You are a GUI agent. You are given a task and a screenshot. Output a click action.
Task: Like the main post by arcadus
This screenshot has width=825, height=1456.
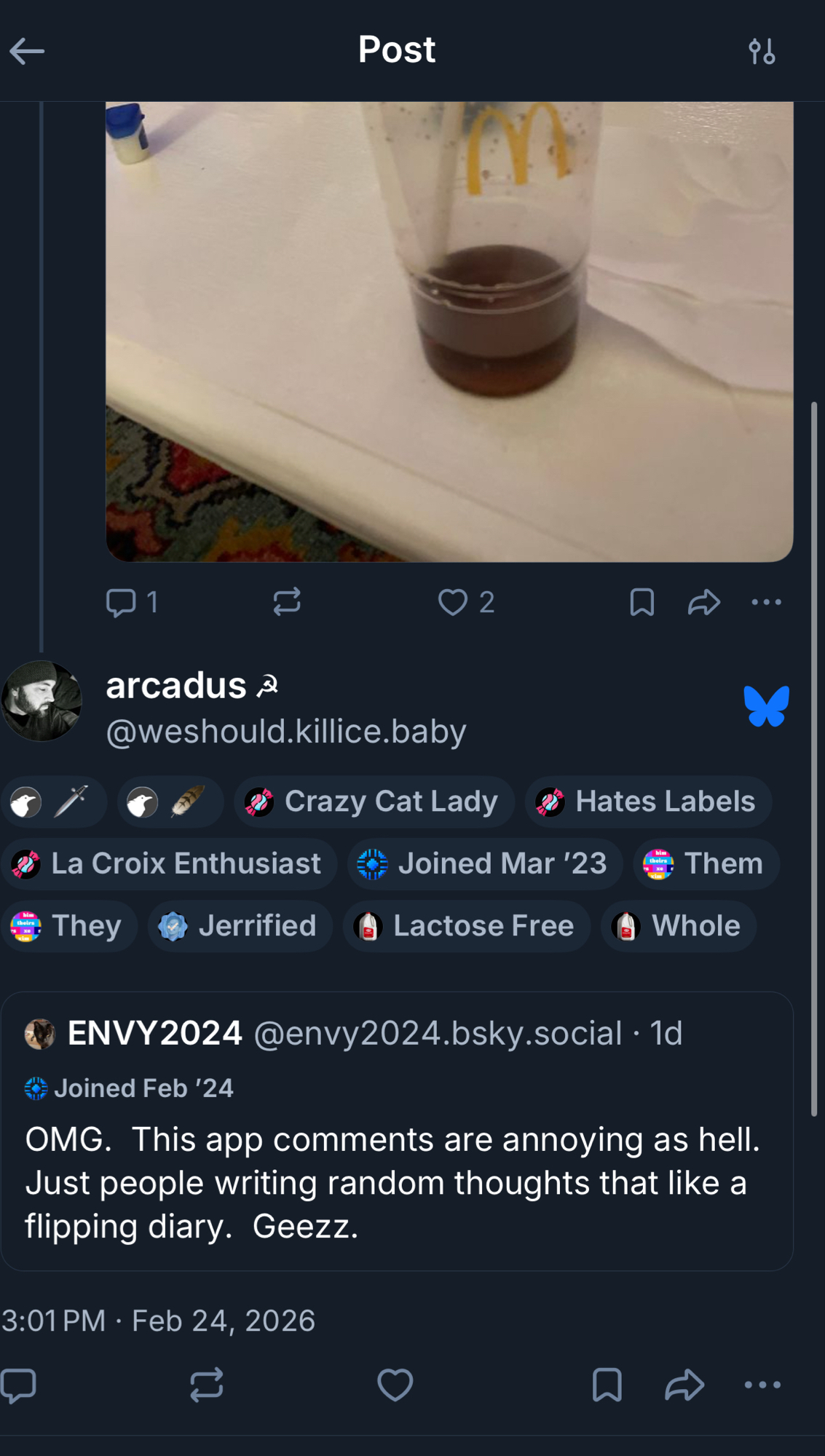pos(395,1385)
